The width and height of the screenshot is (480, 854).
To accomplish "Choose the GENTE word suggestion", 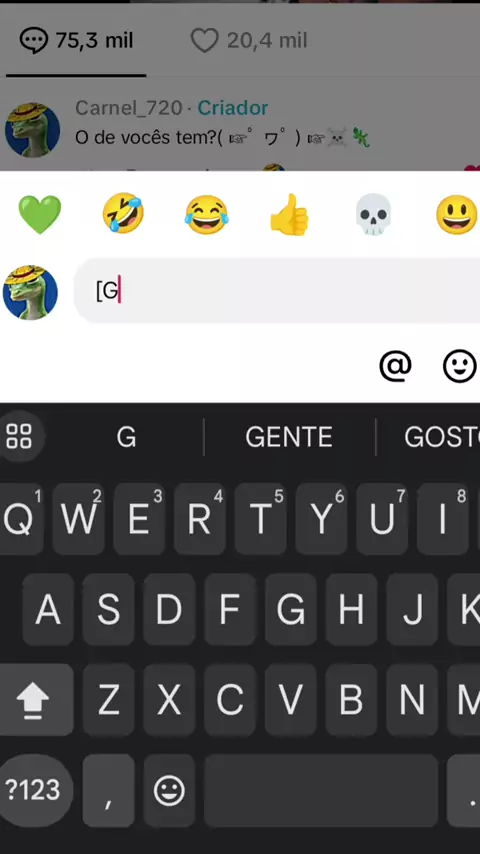I will click(289, 437).
